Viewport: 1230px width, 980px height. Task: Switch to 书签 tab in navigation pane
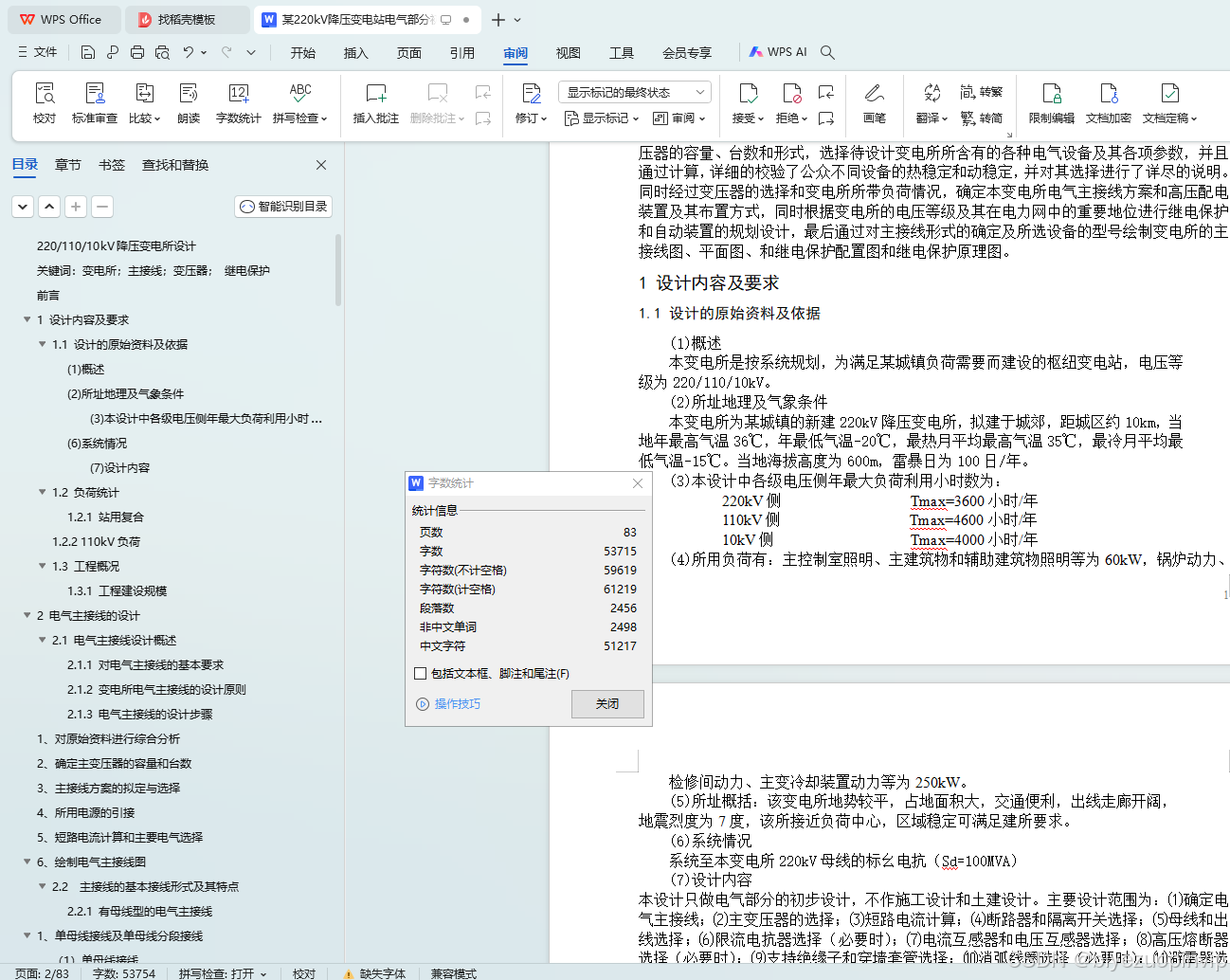(112, 165)
